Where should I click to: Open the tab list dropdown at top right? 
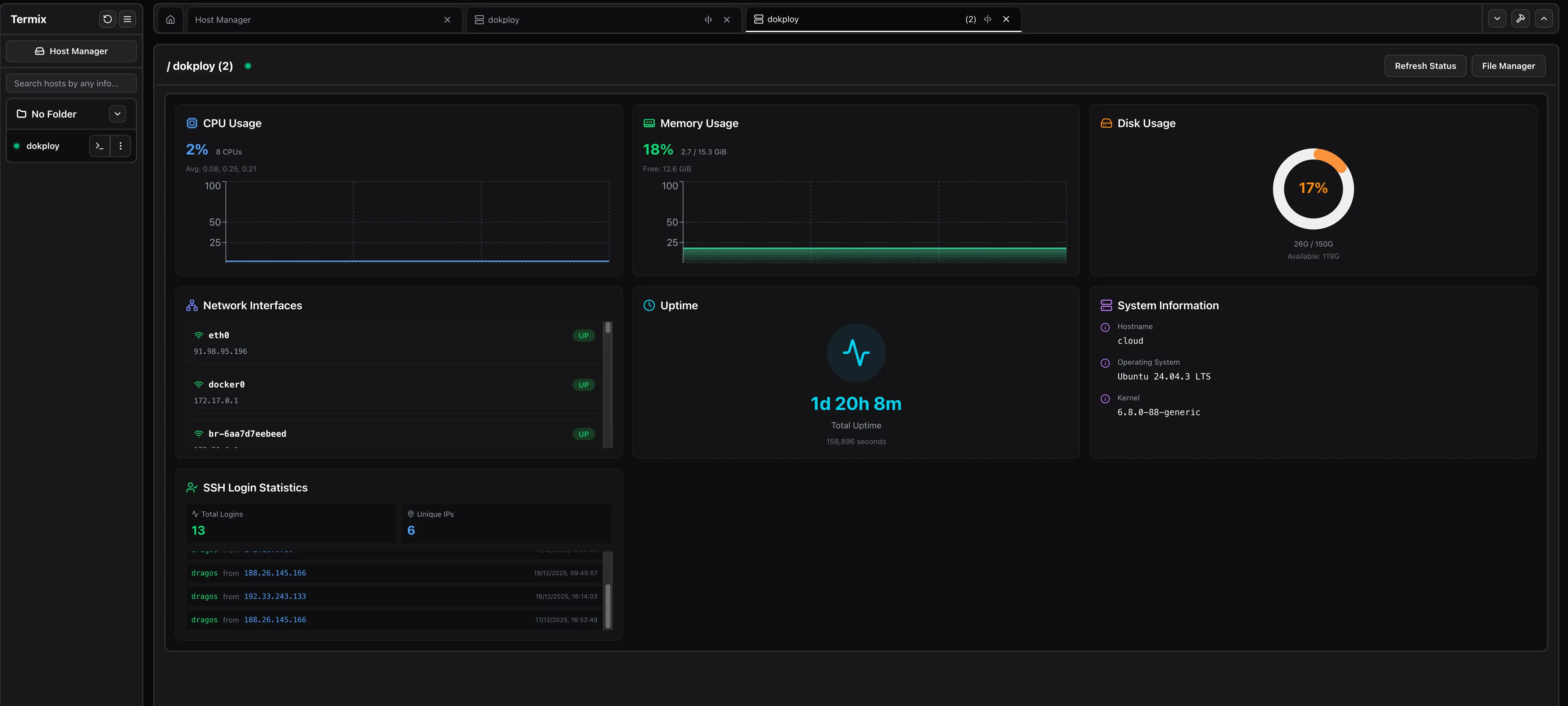pos(1497,18)
